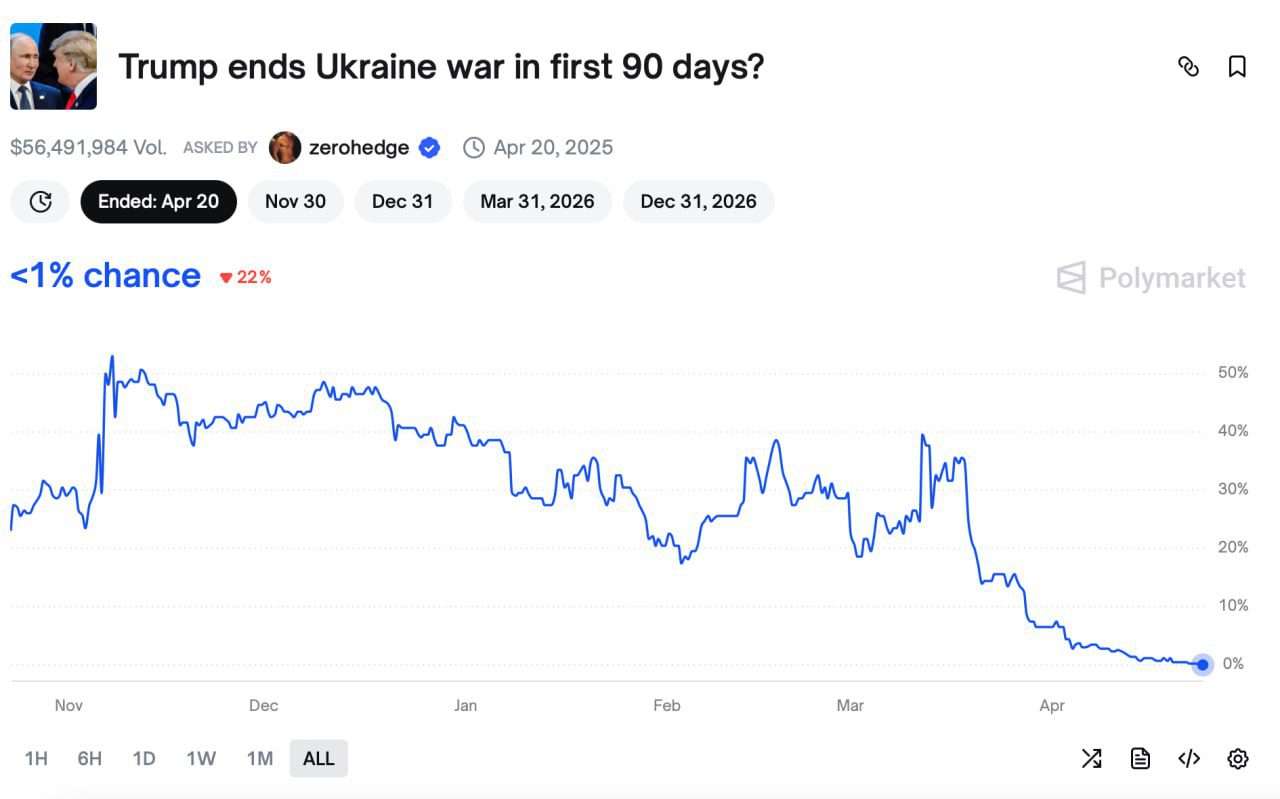
Task: Click the shuffle compare icon below the chart
Action: coord(1091,759)
